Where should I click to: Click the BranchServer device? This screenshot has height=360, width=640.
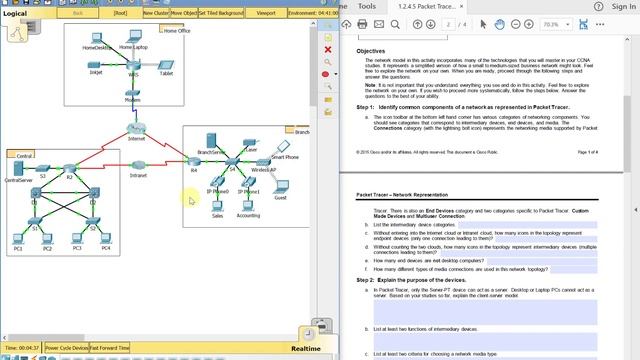point(211,140)
